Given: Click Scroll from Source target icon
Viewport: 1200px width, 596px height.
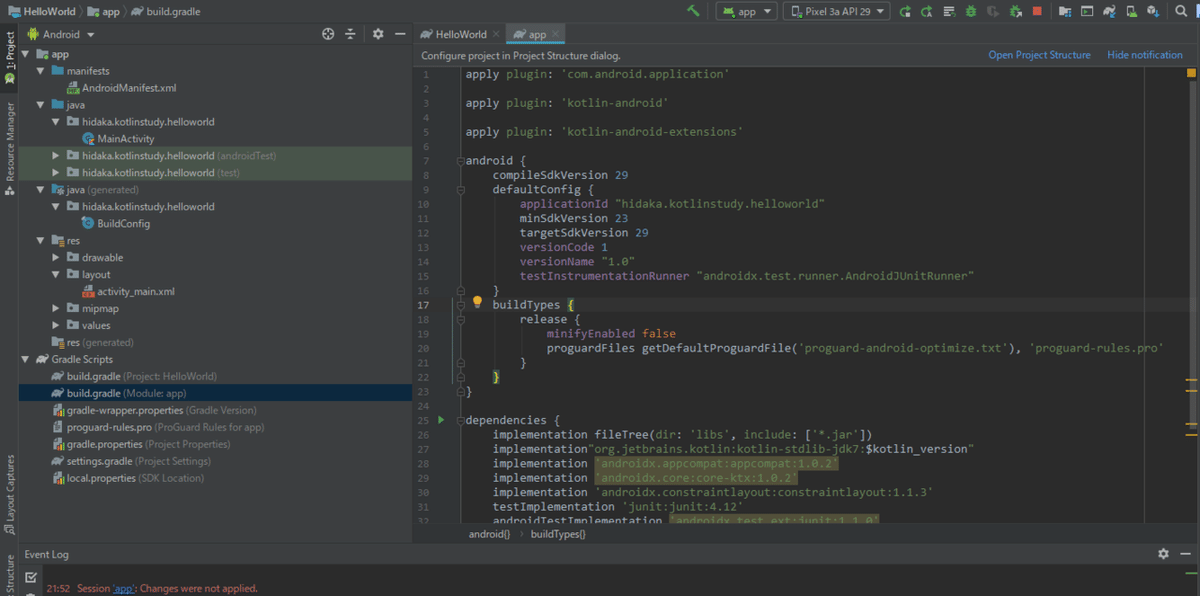Looking at the screenshot, I should (328, 34).
